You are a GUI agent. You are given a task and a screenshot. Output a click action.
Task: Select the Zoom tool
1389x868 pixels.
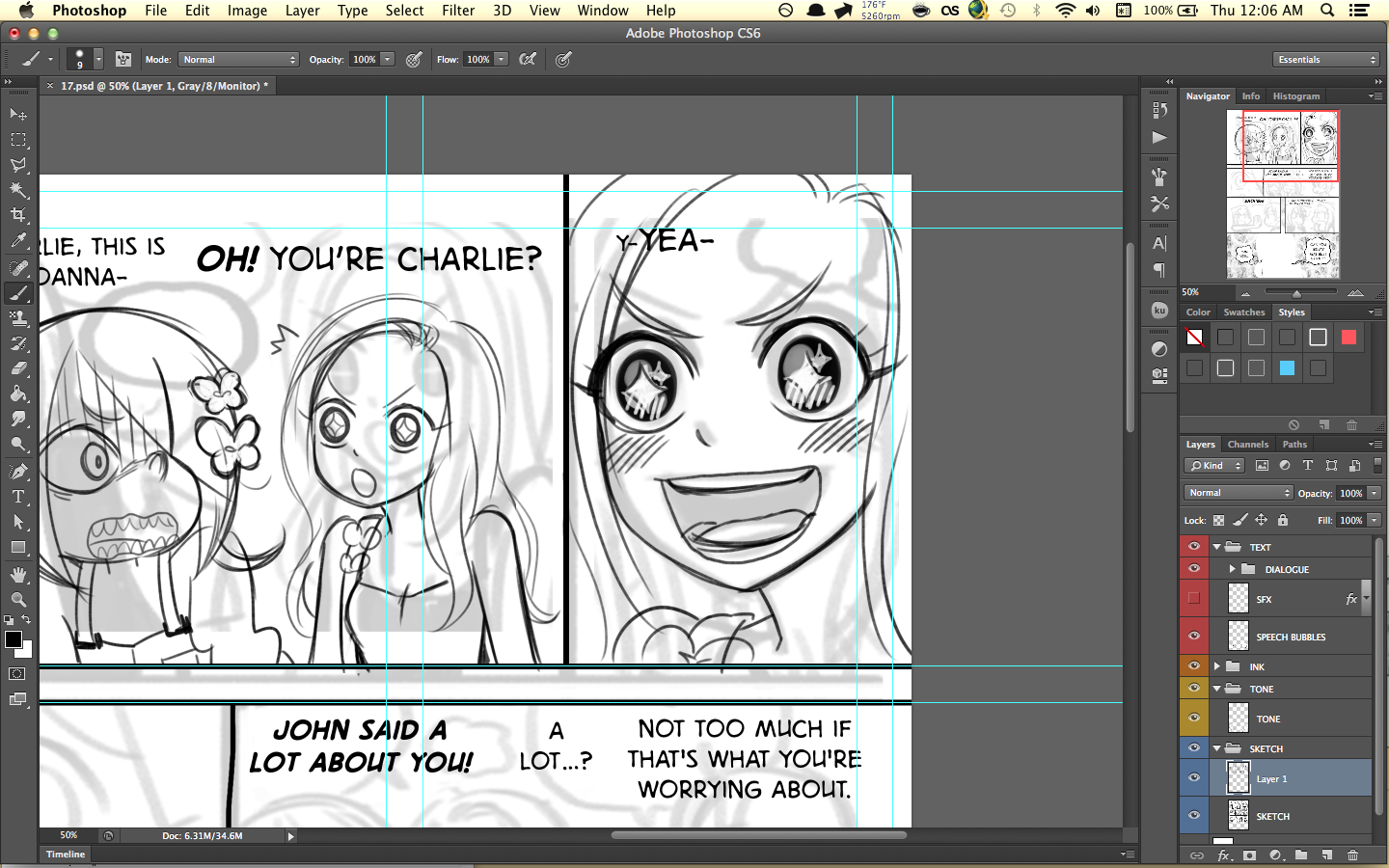click(18, 599)
